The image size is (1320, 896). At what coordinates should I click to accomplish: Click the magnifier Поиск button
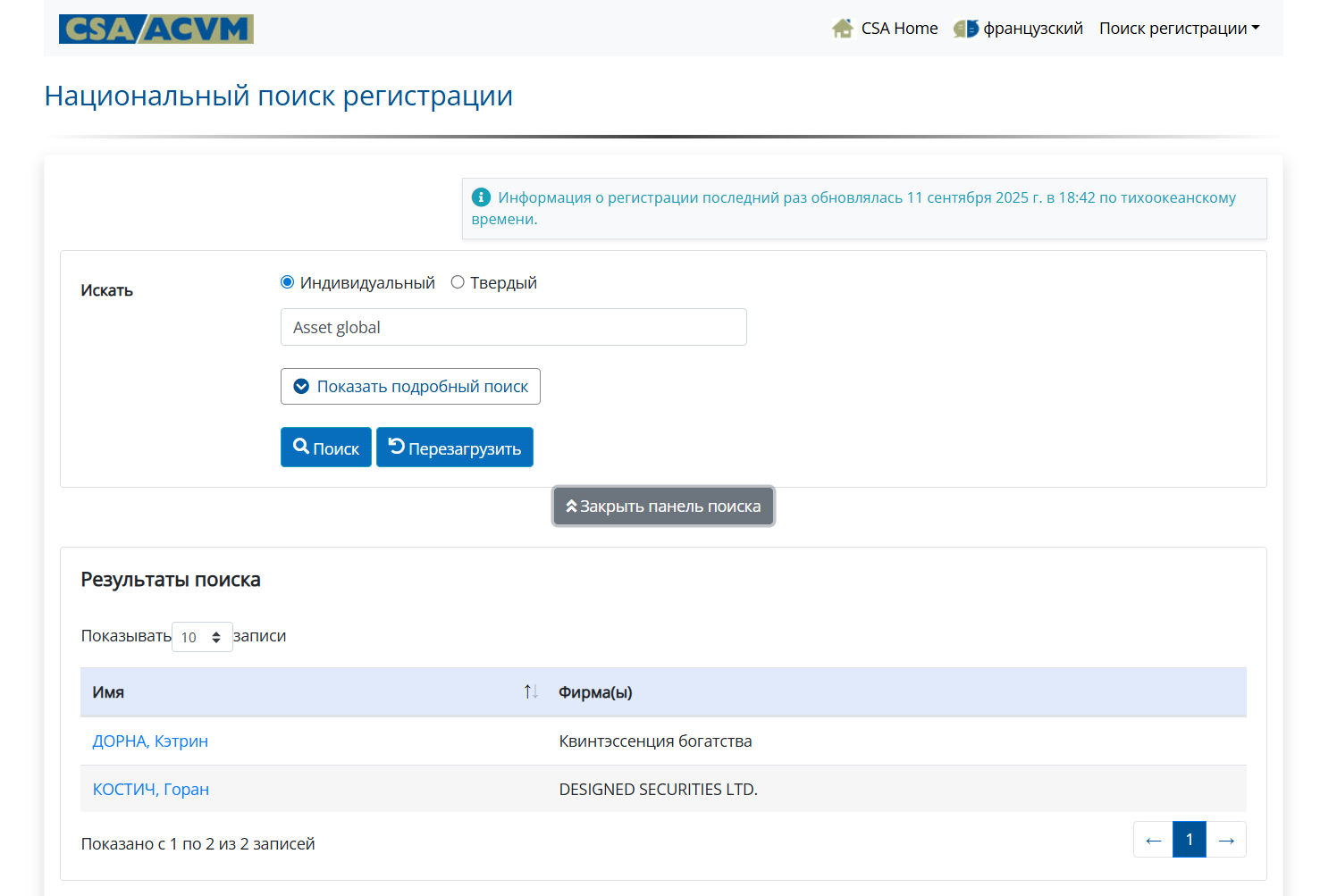tap(326, 448)
